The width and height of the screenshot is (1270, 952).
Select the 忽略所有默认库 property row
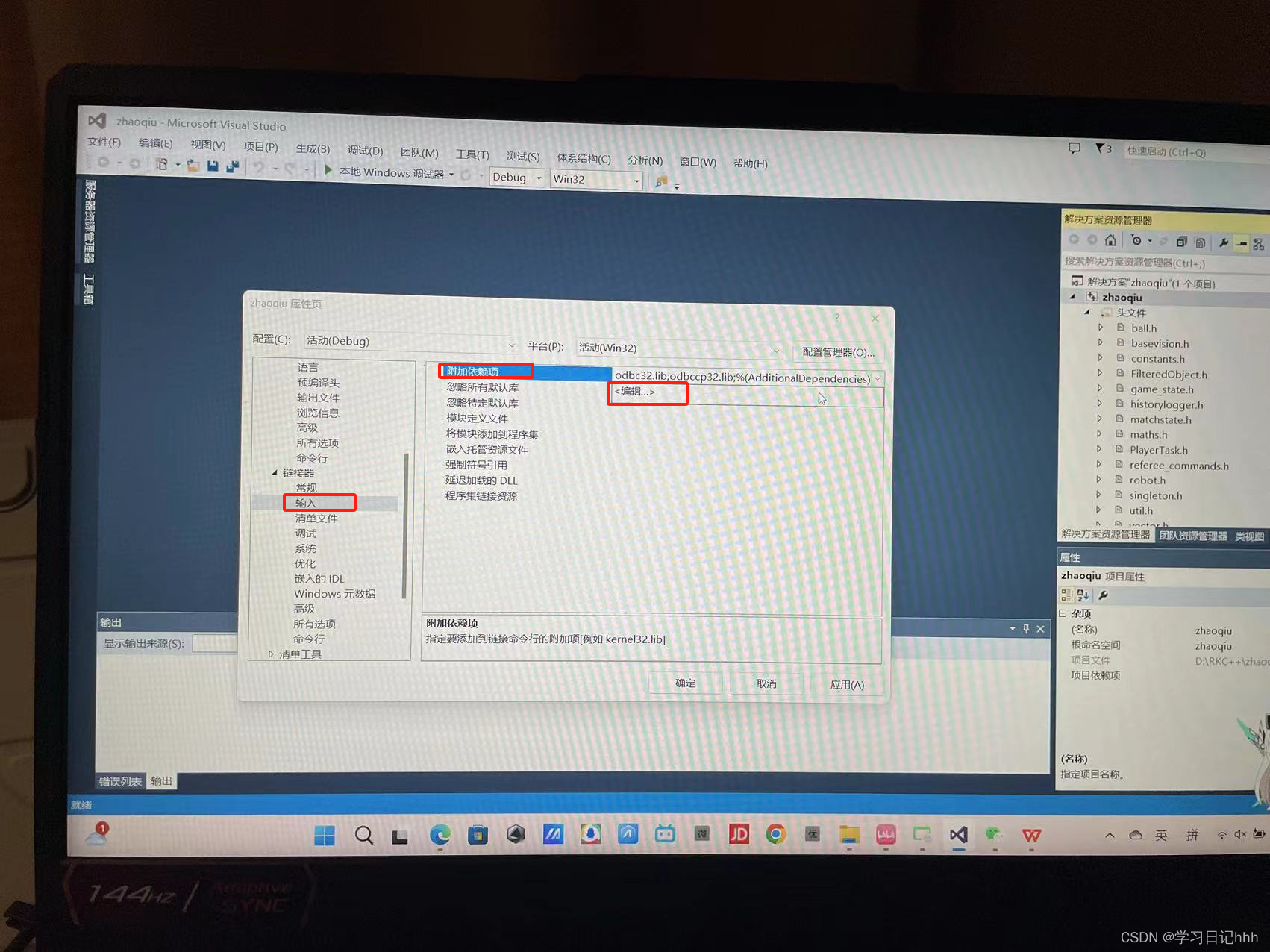tap(482, 387)
